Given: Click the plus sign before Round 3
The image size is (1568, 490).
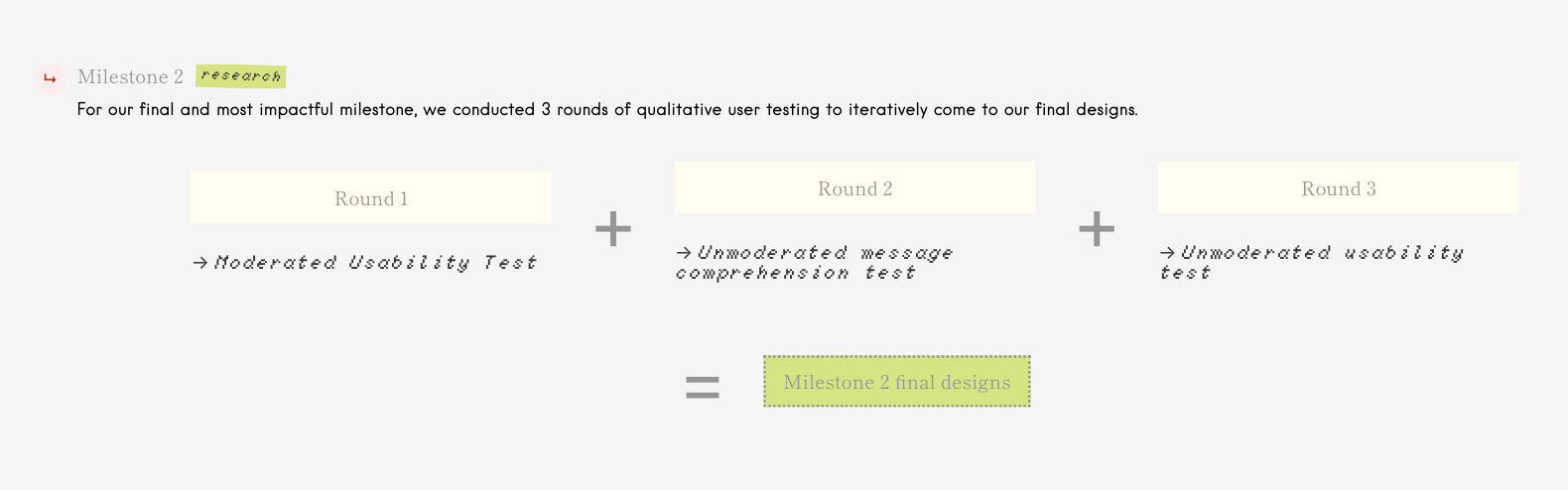Looking at the screenshot, I should [1097, 229].
